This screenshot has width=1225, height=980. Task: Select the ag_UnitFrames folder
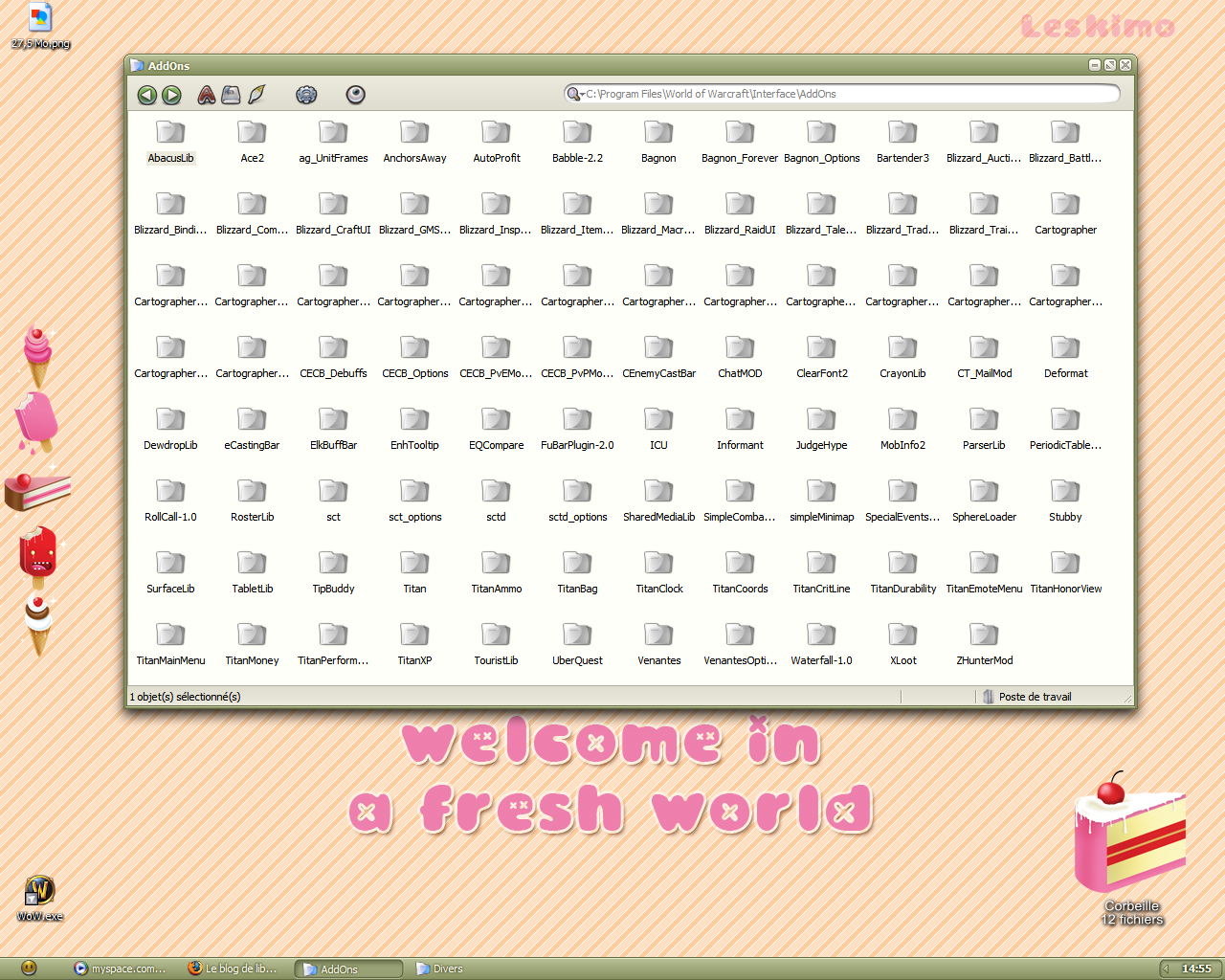(x=333, y=143)
